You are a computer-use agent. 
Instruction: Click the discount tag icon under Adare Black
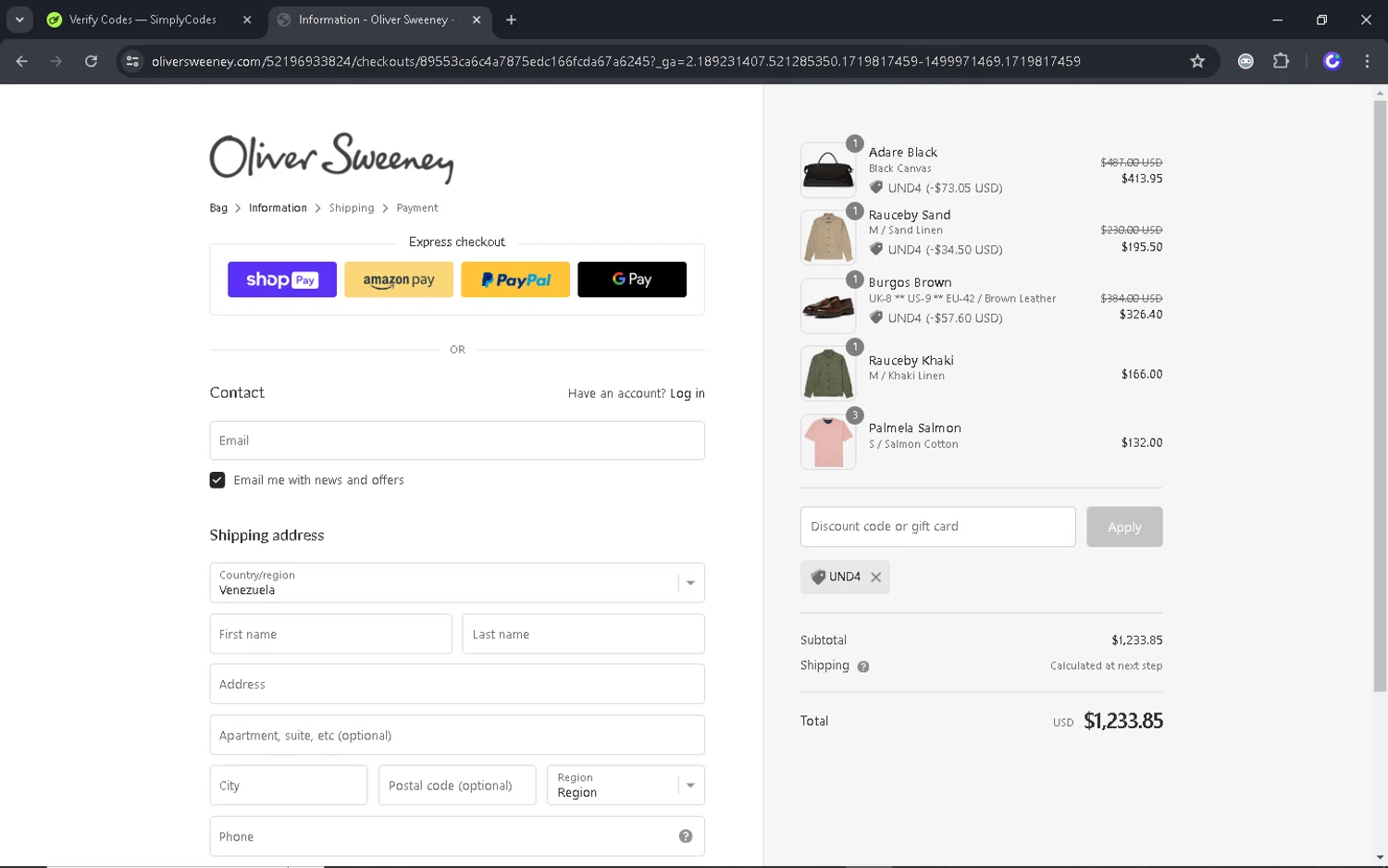pos(876,187)
